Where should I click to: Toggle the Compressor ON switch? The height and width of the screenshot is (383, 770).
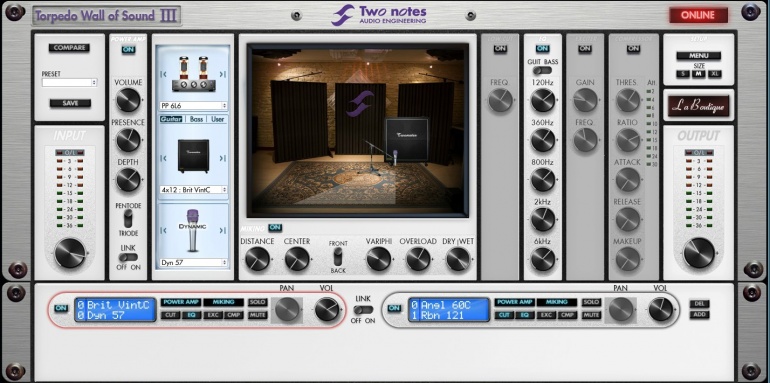click(633, 49)
